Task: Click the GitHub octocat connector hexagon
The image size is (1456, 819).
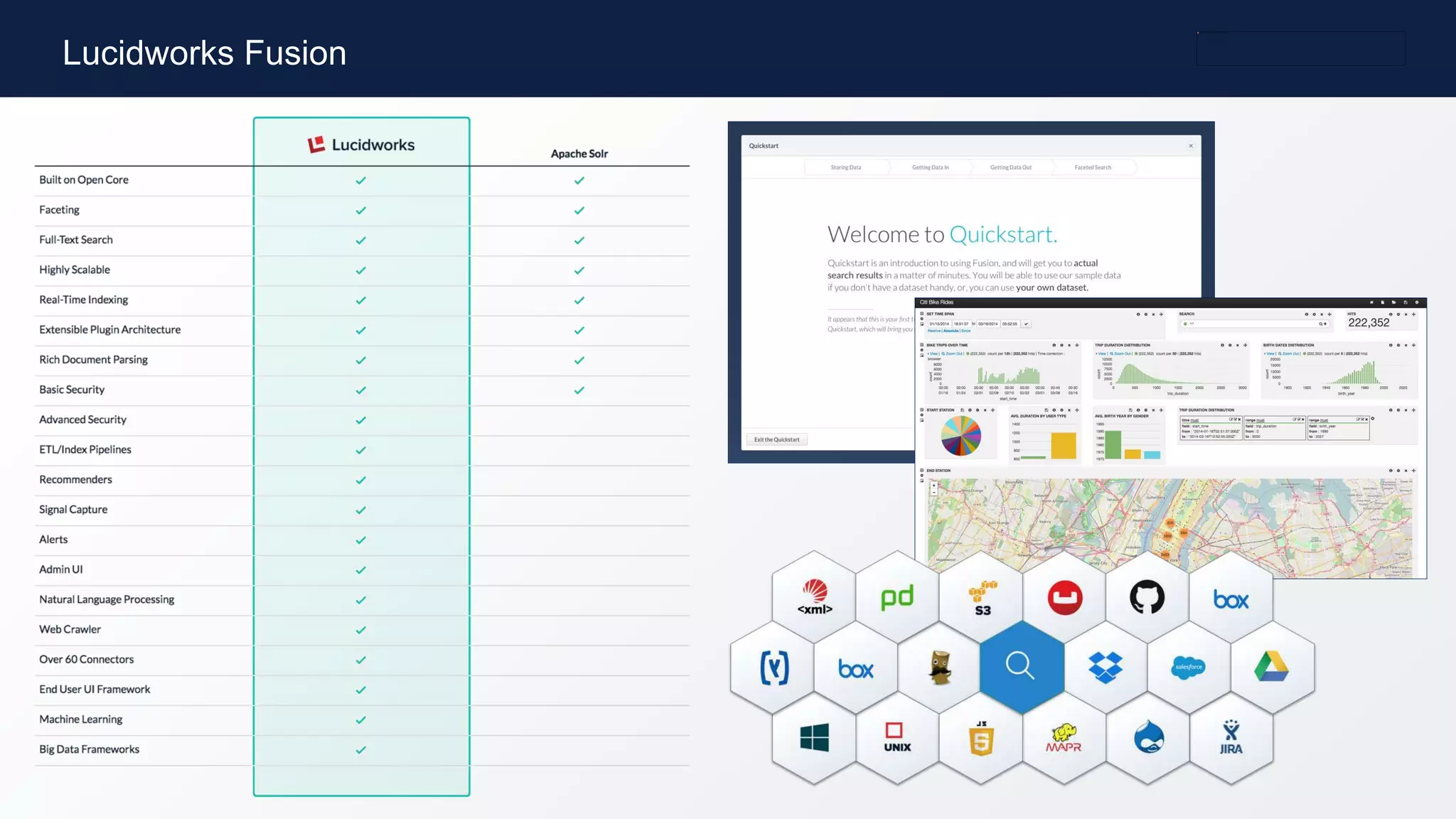Action: click(x=1147, y=597)
